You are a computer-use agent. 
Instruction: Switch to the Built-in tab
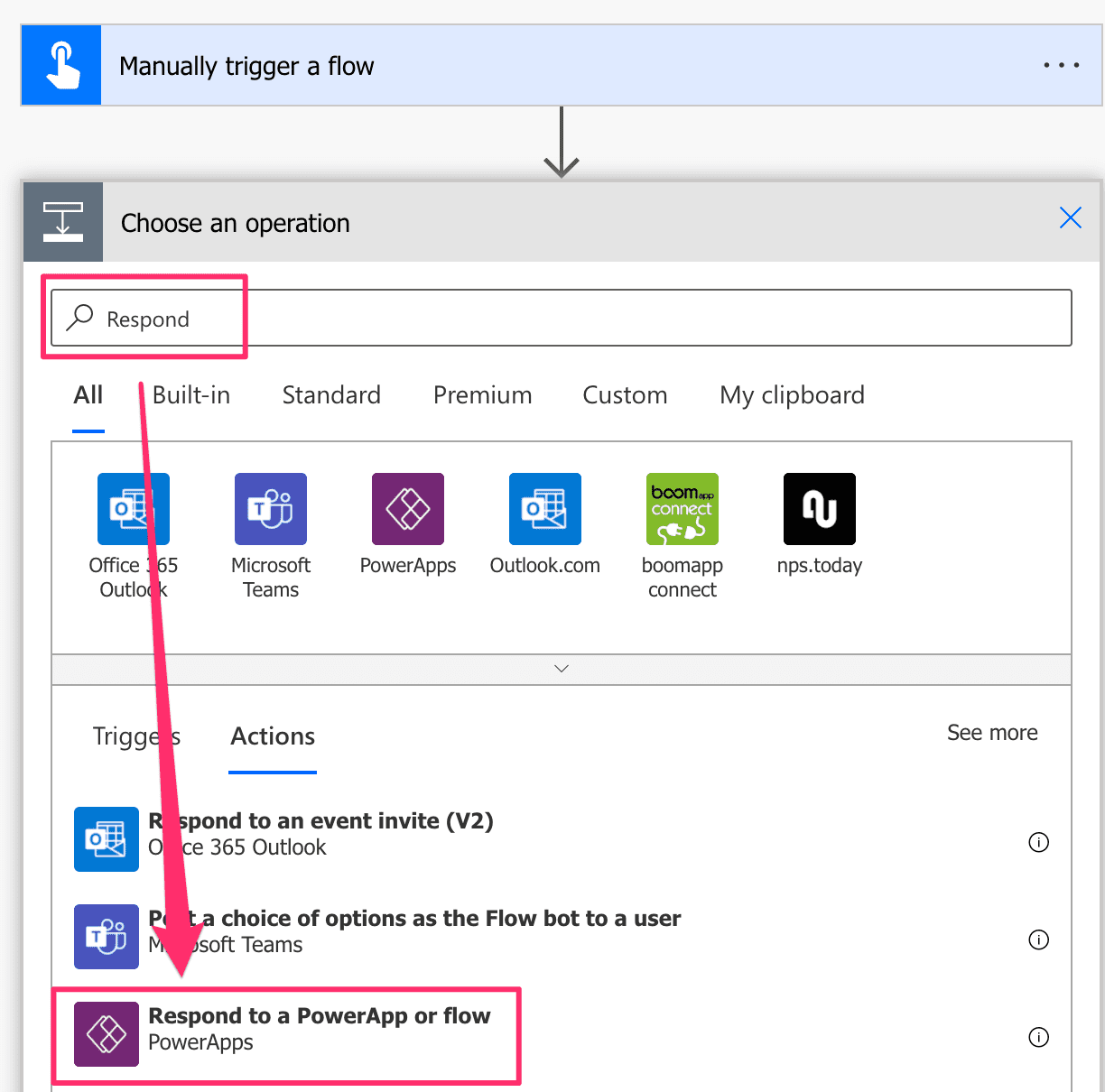pyautogui.click(x=191, y=395)
